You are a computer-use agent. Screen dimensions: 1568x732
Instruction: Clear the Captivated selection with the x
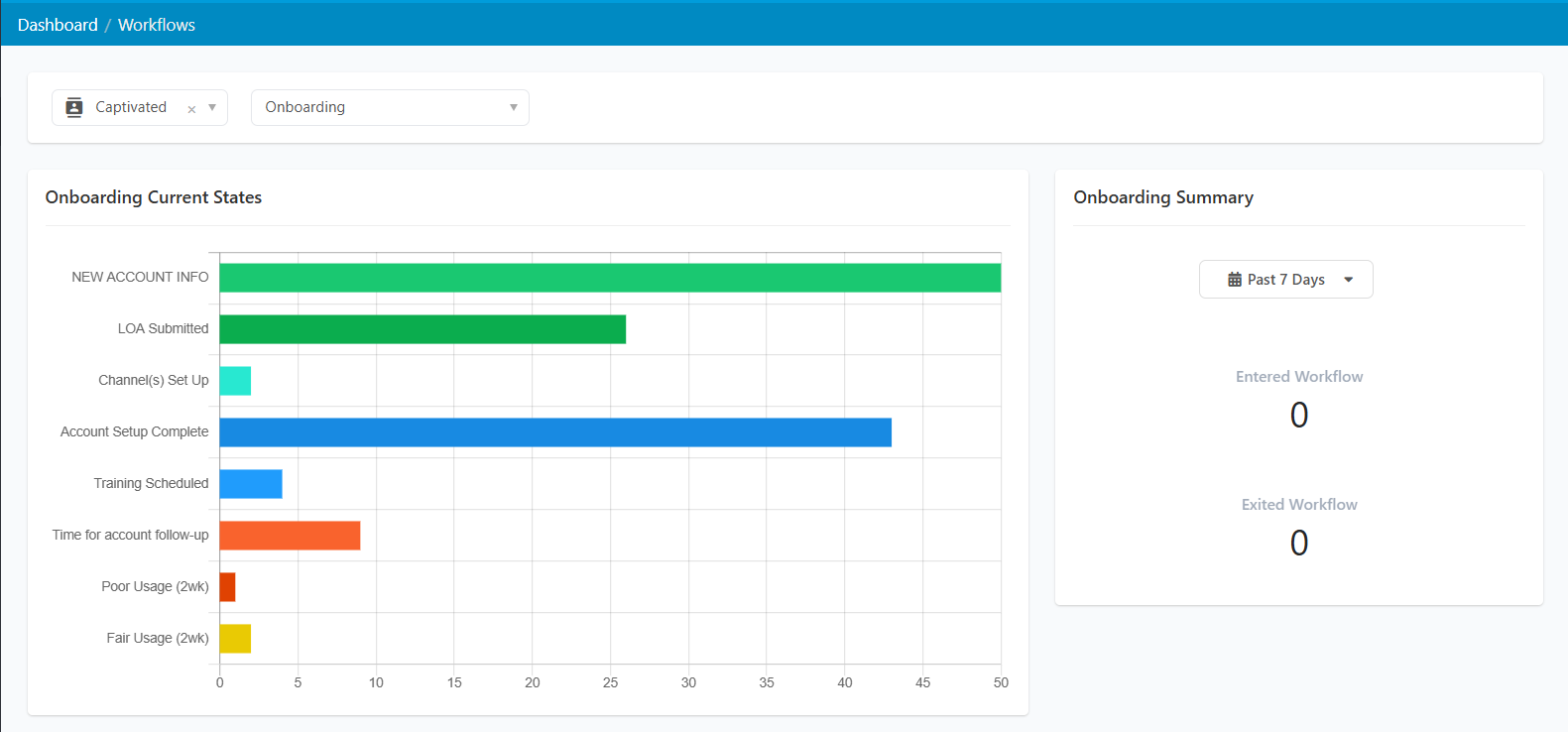(x=191, y=109)
